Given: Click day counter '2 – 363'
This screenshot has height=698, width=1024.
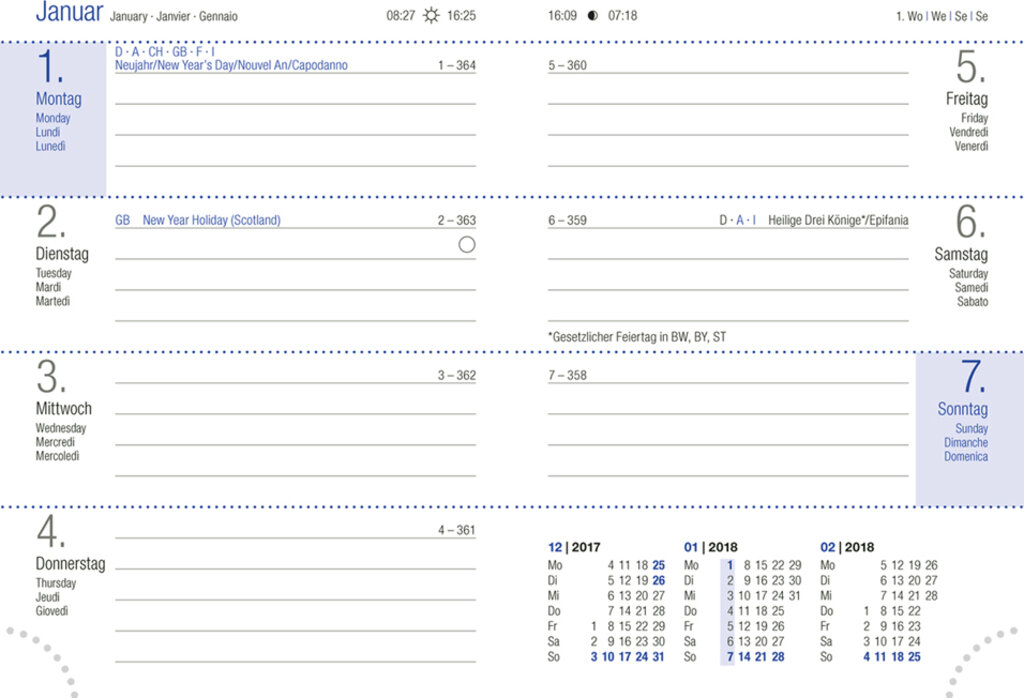Looking at the screenshot, I should pos(456,221).
